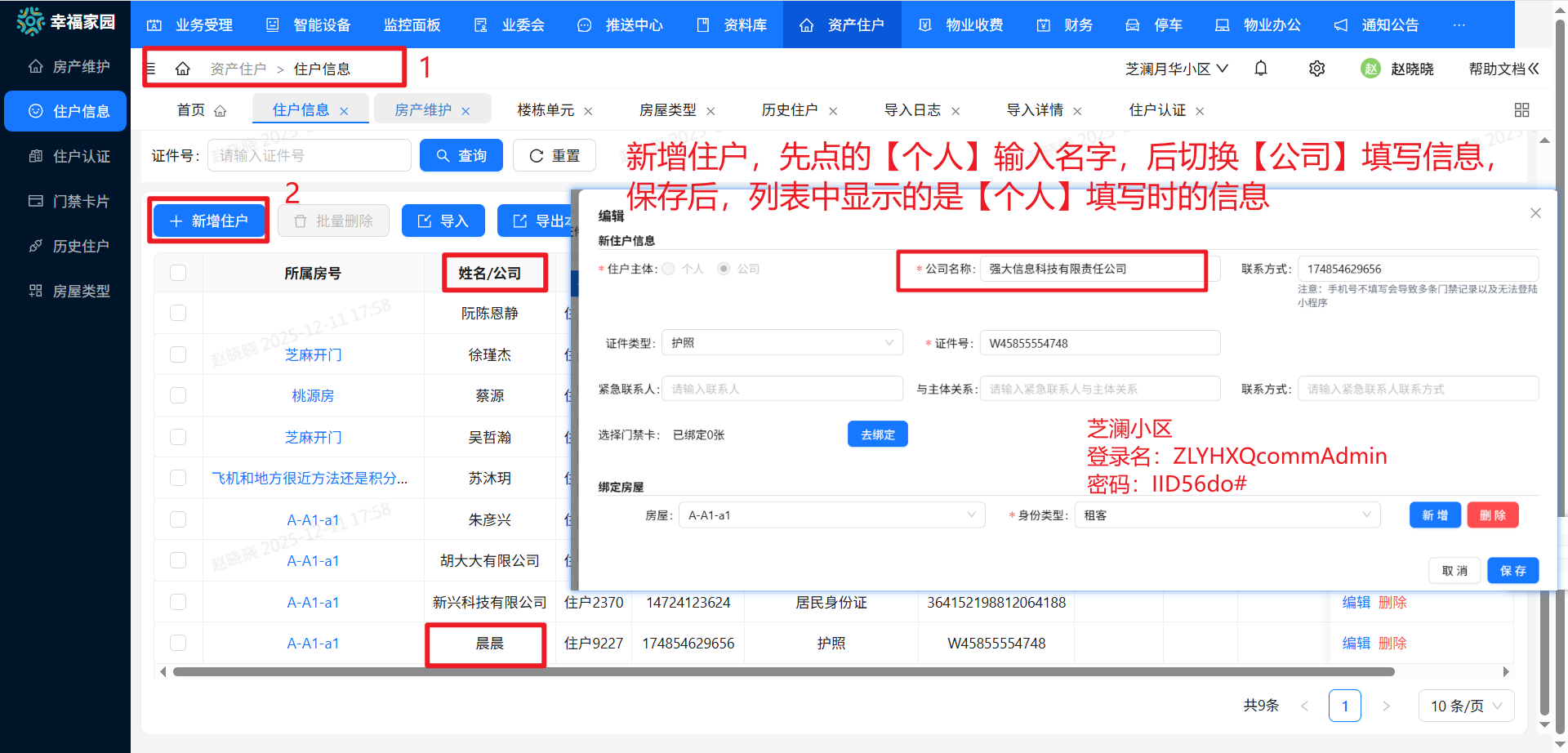Screen dimensions: 1568x753
Task: Check the 晨晨 row checkbox
Action: click(x=178, y=643)
